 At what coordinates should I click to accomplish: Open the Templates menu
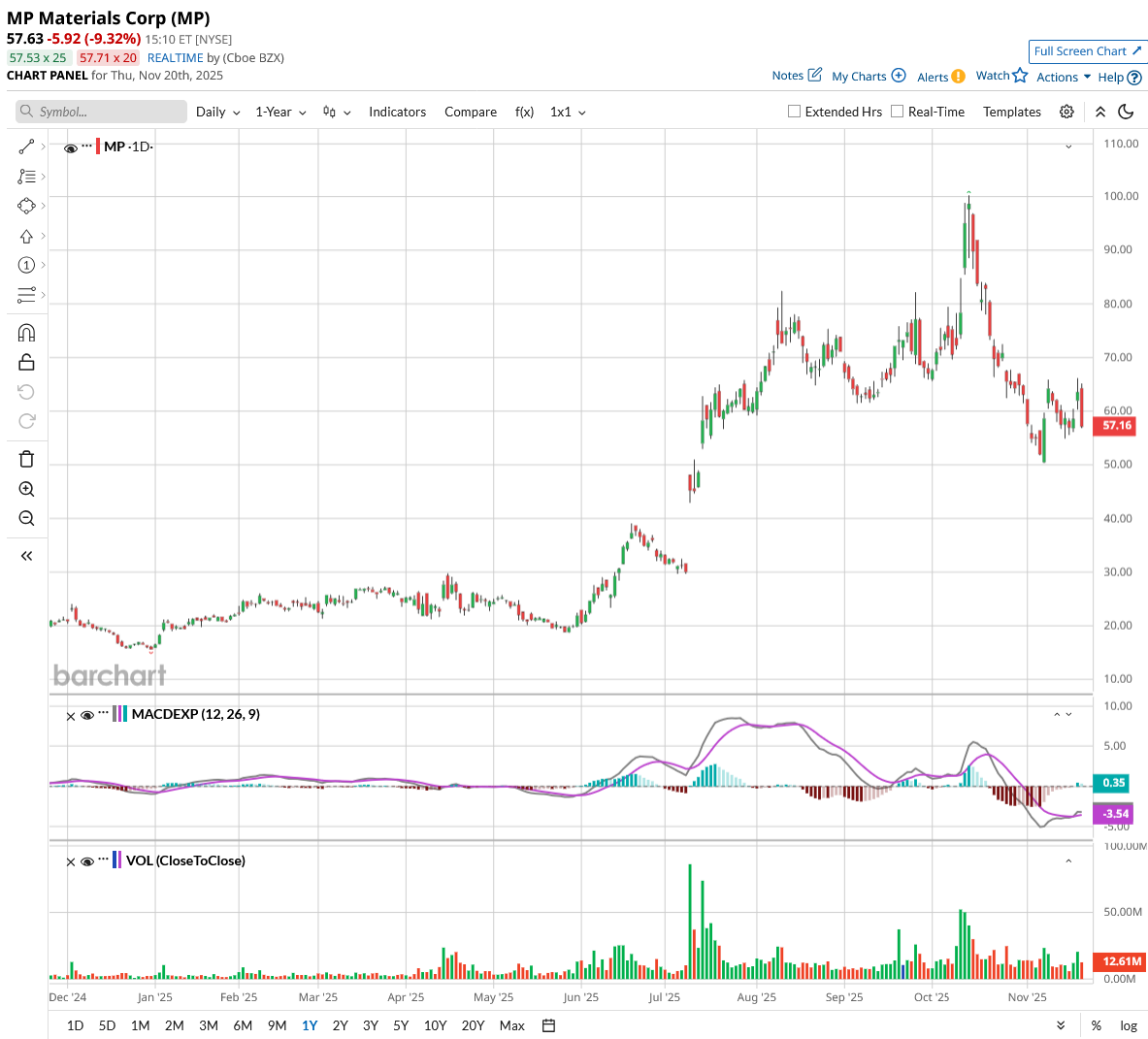click(1012, 112)
